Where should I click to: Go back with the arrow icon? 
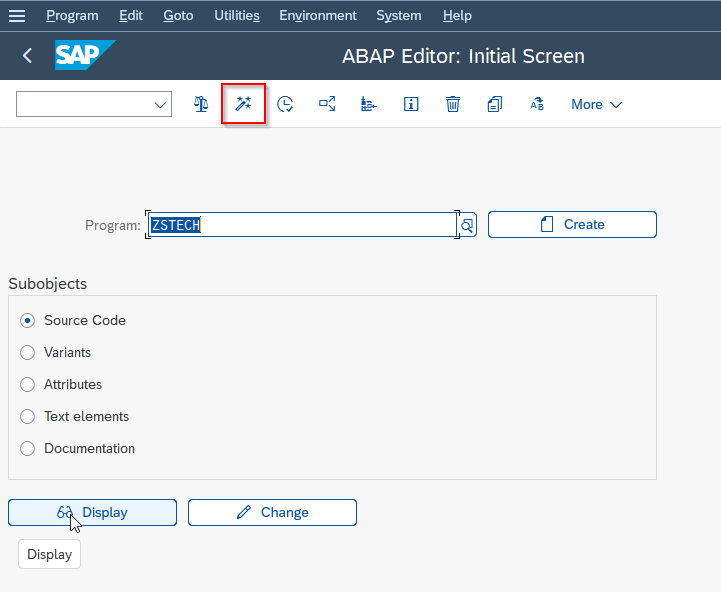(x=27, y=56)
